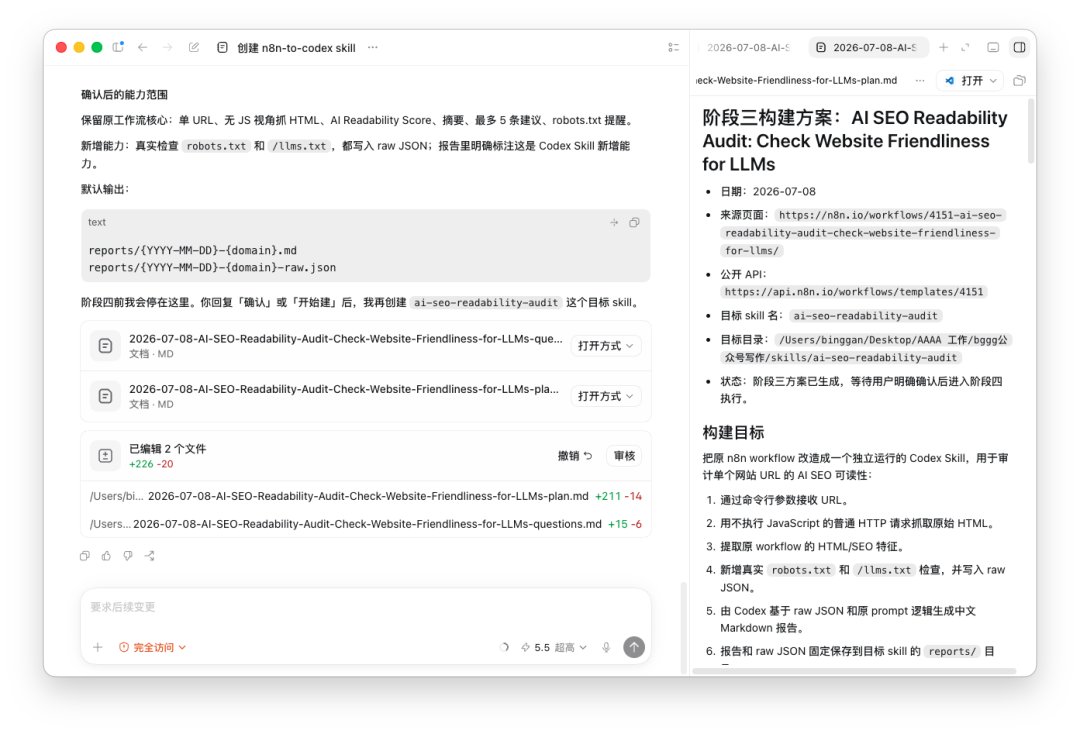Toggle the right side panel view

(x=1019, y=48)
